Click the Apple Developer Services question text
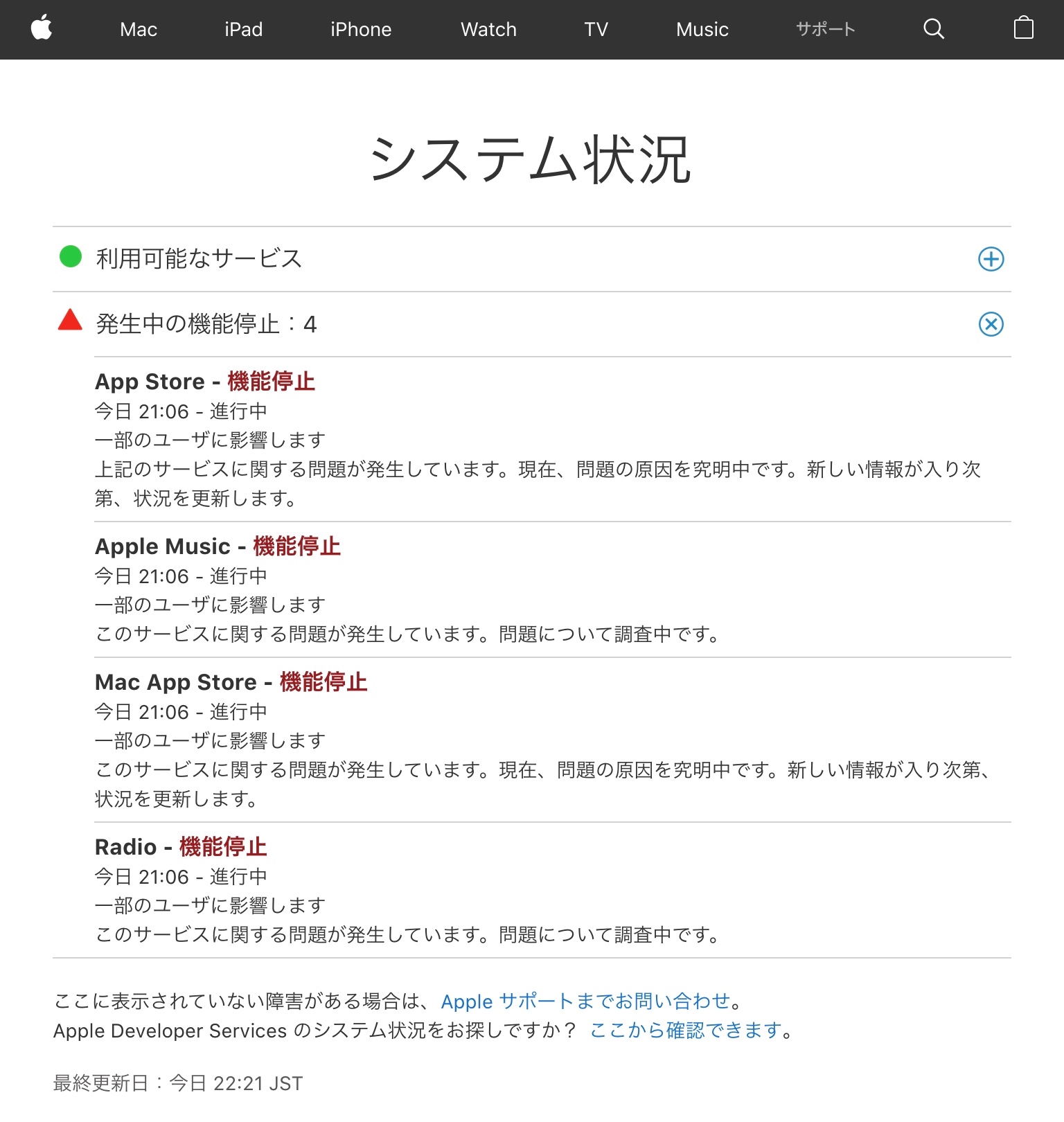 [x=315, y=1031]
